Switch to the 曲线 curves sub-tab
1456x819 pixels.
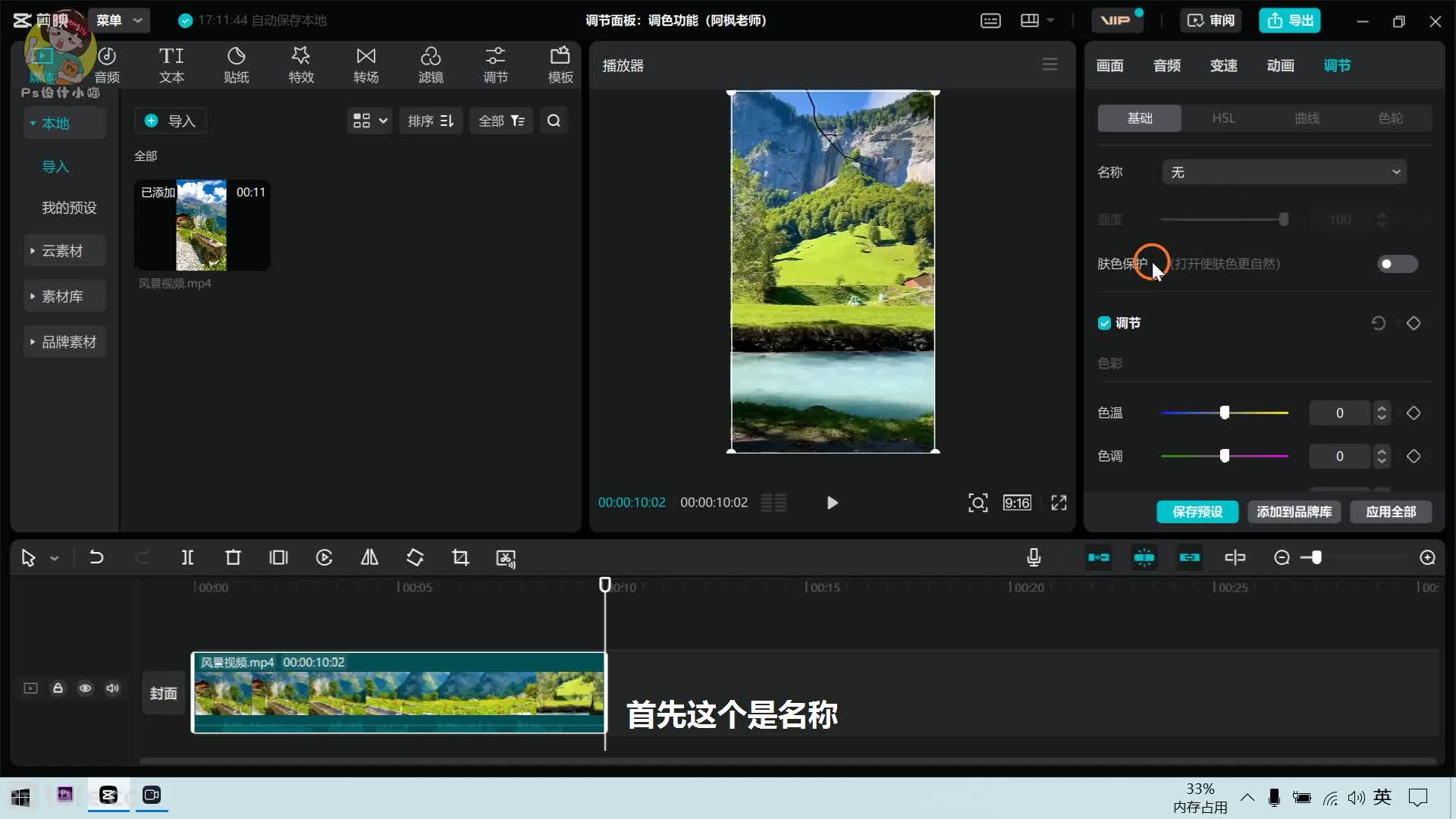point(1307,118)
